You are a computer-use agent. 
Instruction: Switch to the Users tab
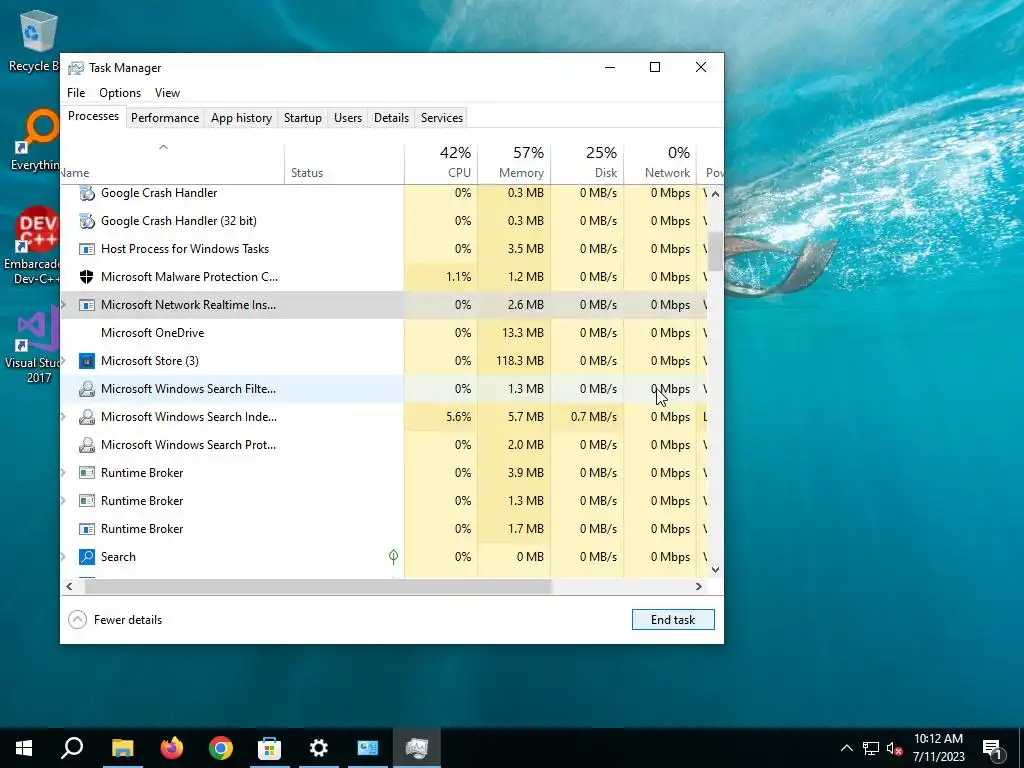click(x=347, y=118)
